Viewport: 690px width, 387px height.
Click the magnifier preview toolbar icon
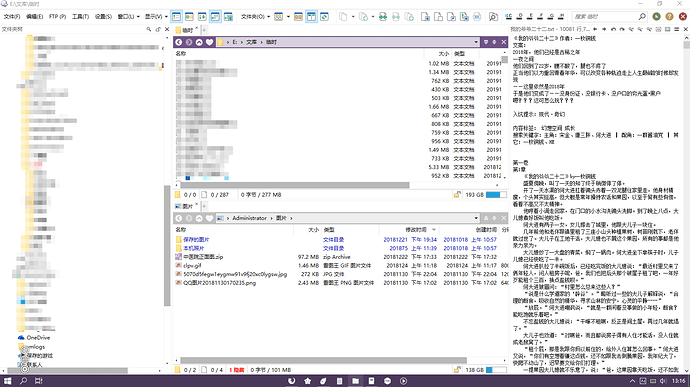[x=493, y=17]
